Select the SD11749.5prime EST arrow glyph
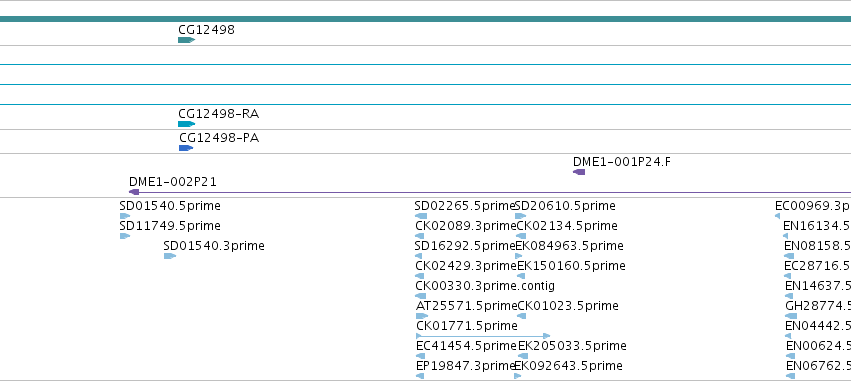Viewport: 851px width, 381px height. (x=125, y=236)
